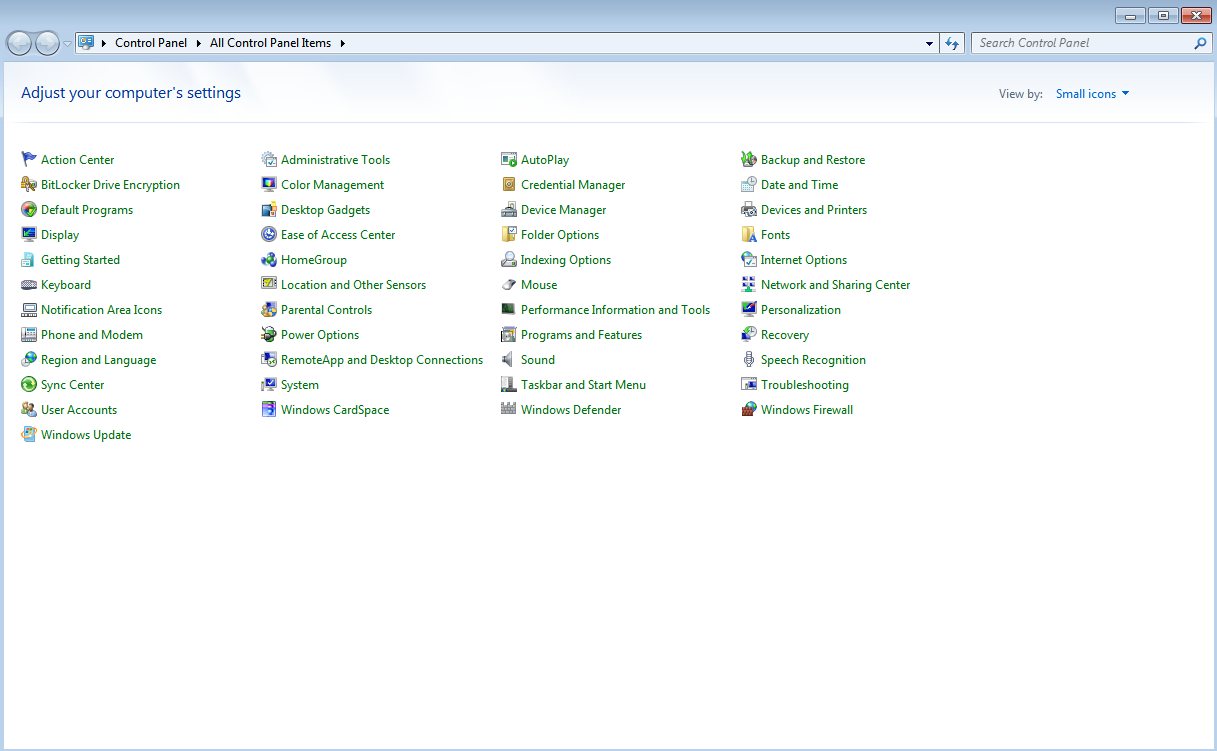Open the Indexing Options link
The image size is (1217, 751).
click(x=566, y=259)
